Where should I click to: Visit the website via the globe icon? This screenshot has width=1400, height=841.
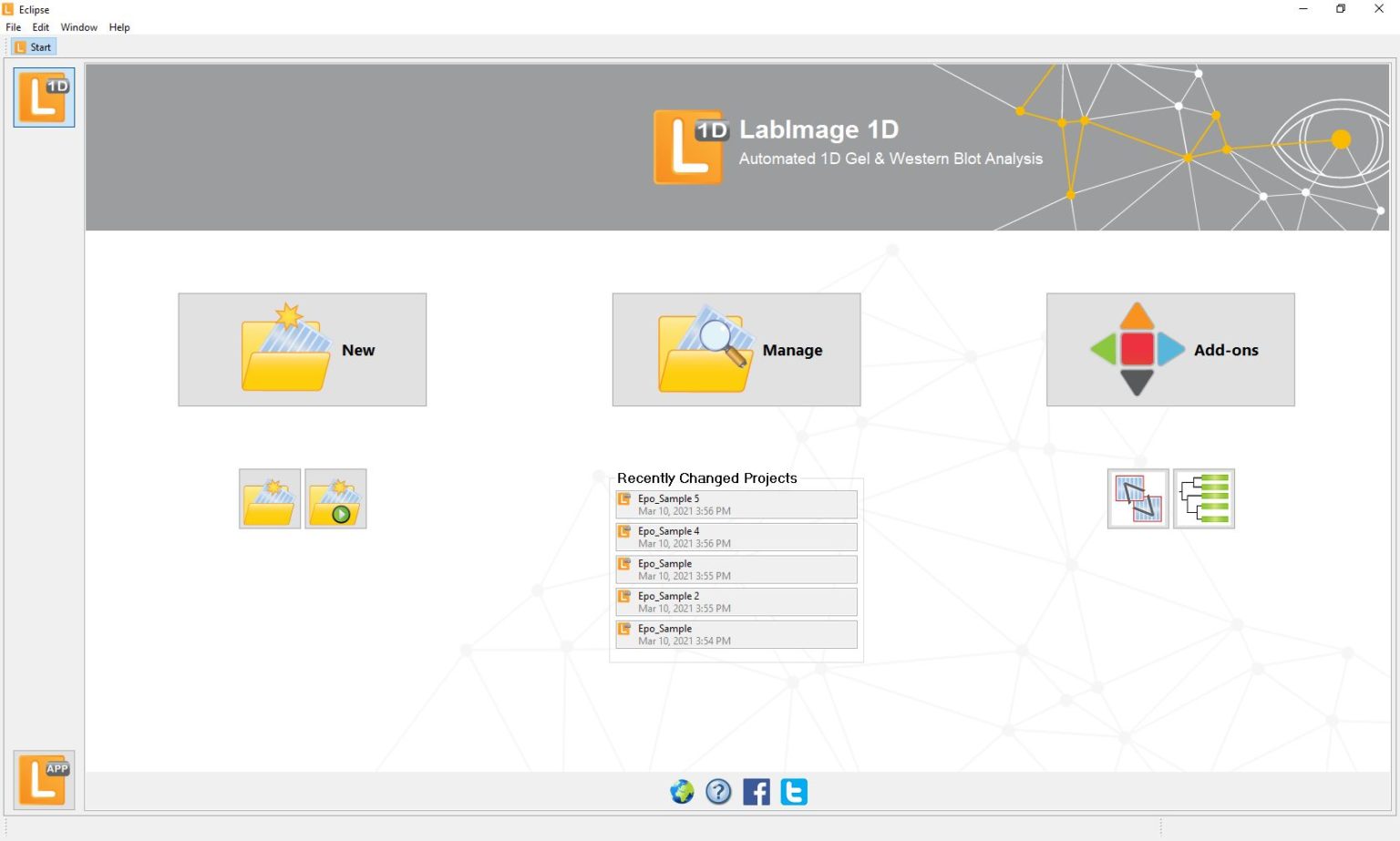[681, 792]
